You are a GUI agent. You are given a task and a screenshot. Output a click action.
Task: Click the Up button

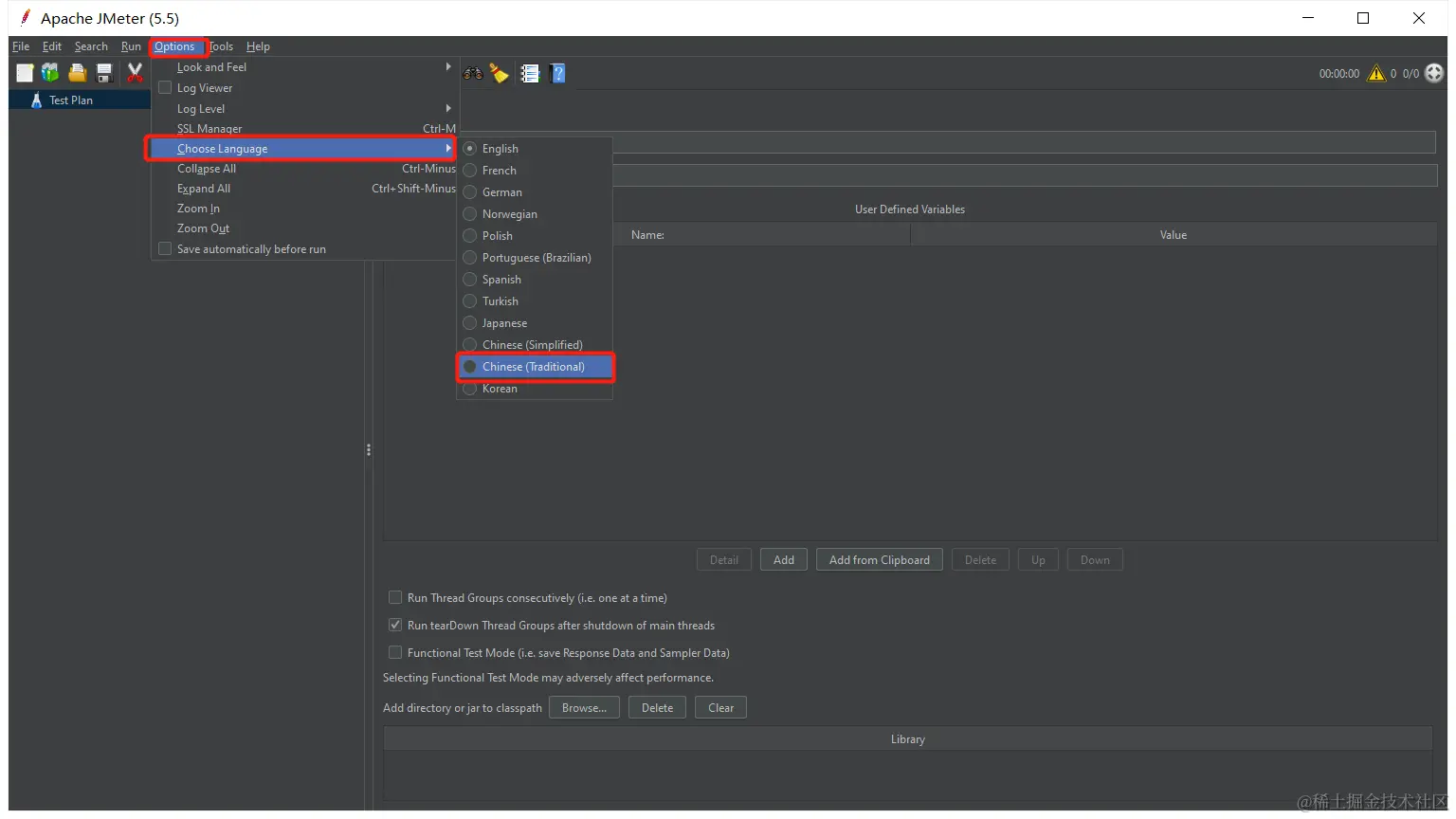click(1038, 560)
